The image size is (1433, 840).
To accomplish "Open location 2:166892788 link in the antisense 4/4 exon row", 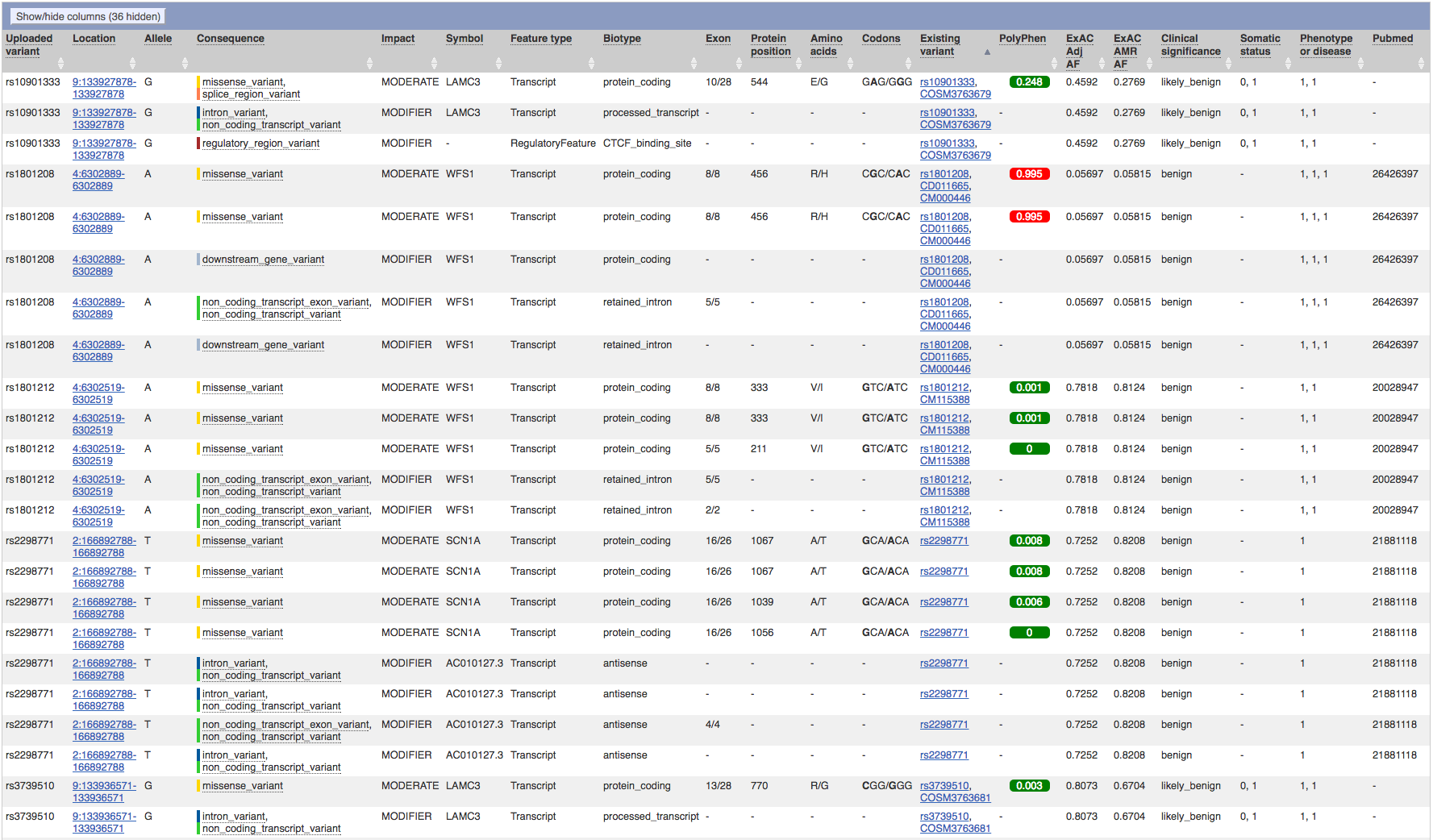I will 104,730.
